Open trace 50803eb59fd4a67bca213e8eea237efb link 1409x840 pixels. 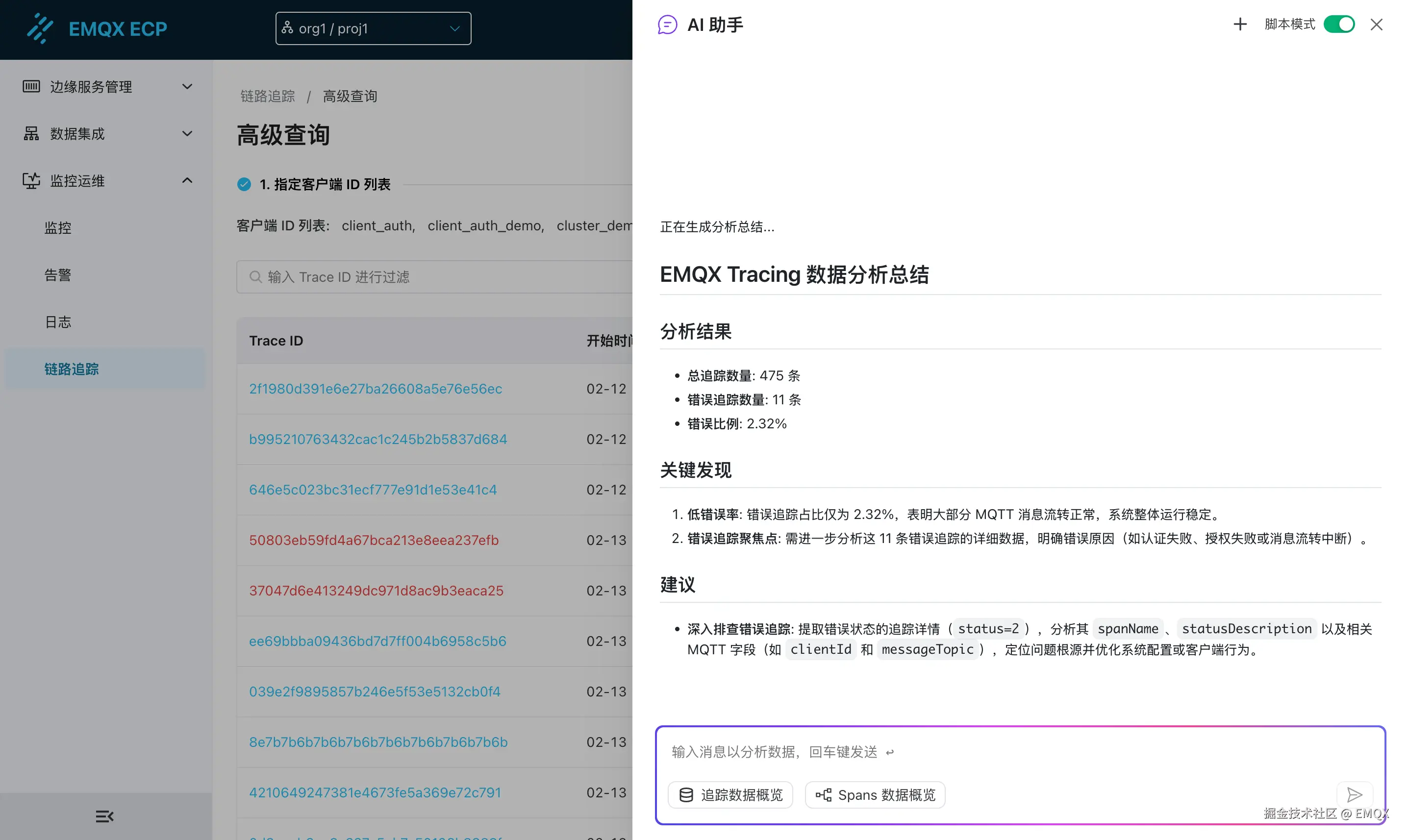(x=374, y=540)
